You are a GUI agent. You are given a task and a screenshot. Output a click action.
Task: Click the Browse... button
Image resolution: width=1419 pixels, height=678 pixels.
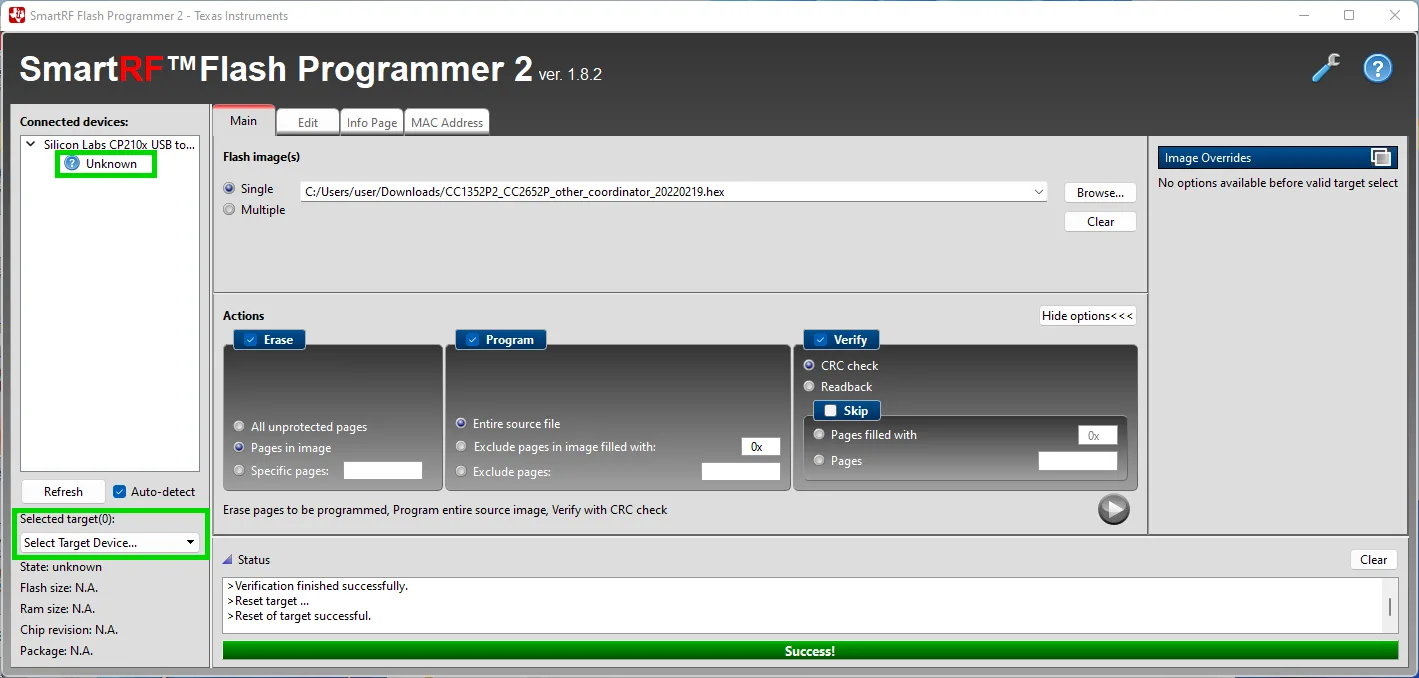point(1100,192)
